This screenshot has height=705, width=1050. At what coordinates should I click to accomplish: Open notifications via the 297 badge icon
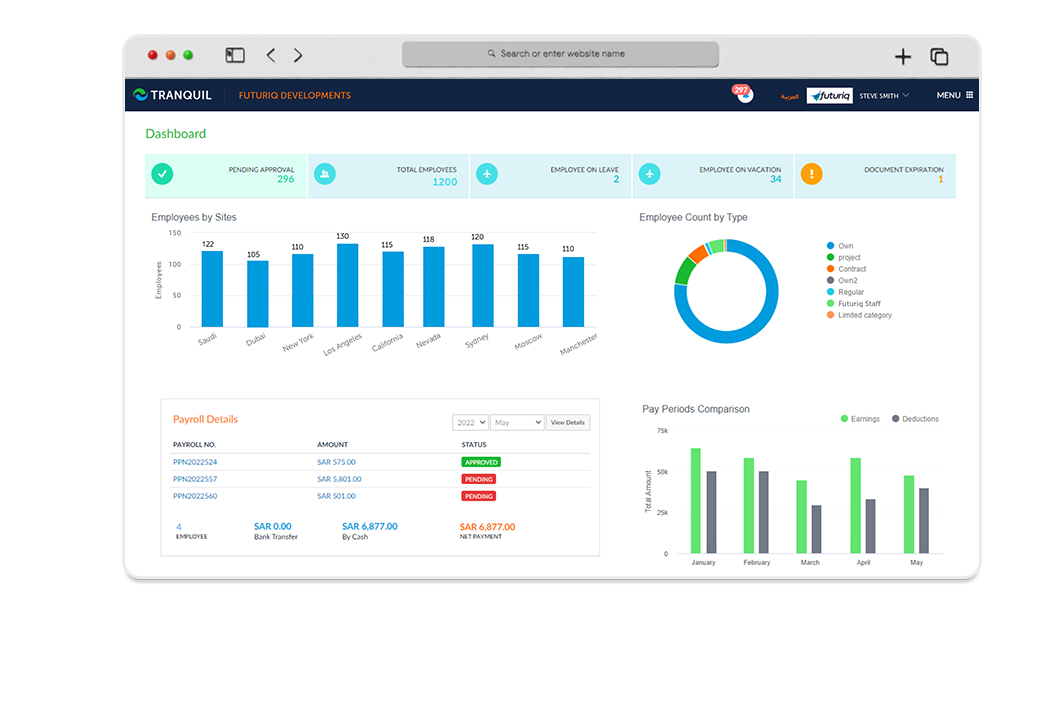click(741, 91)
